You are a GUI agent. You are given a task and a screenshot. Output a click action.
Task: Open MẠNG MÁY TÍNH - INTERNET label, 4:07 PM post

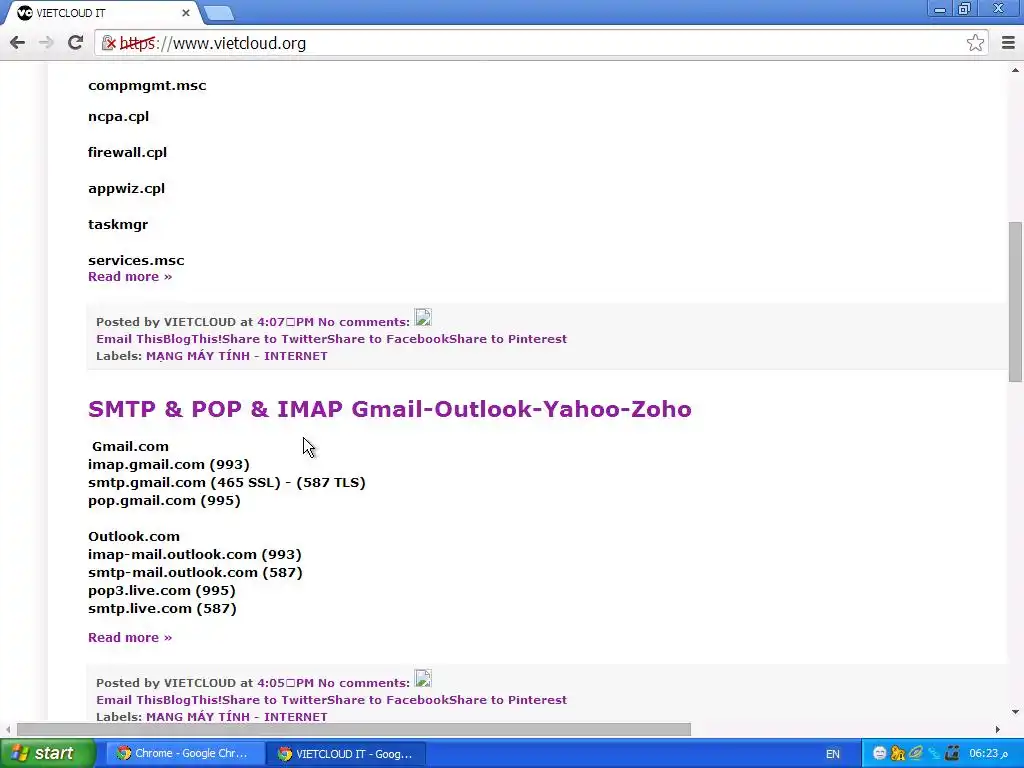pyautogui.click(x=236, y=356)
